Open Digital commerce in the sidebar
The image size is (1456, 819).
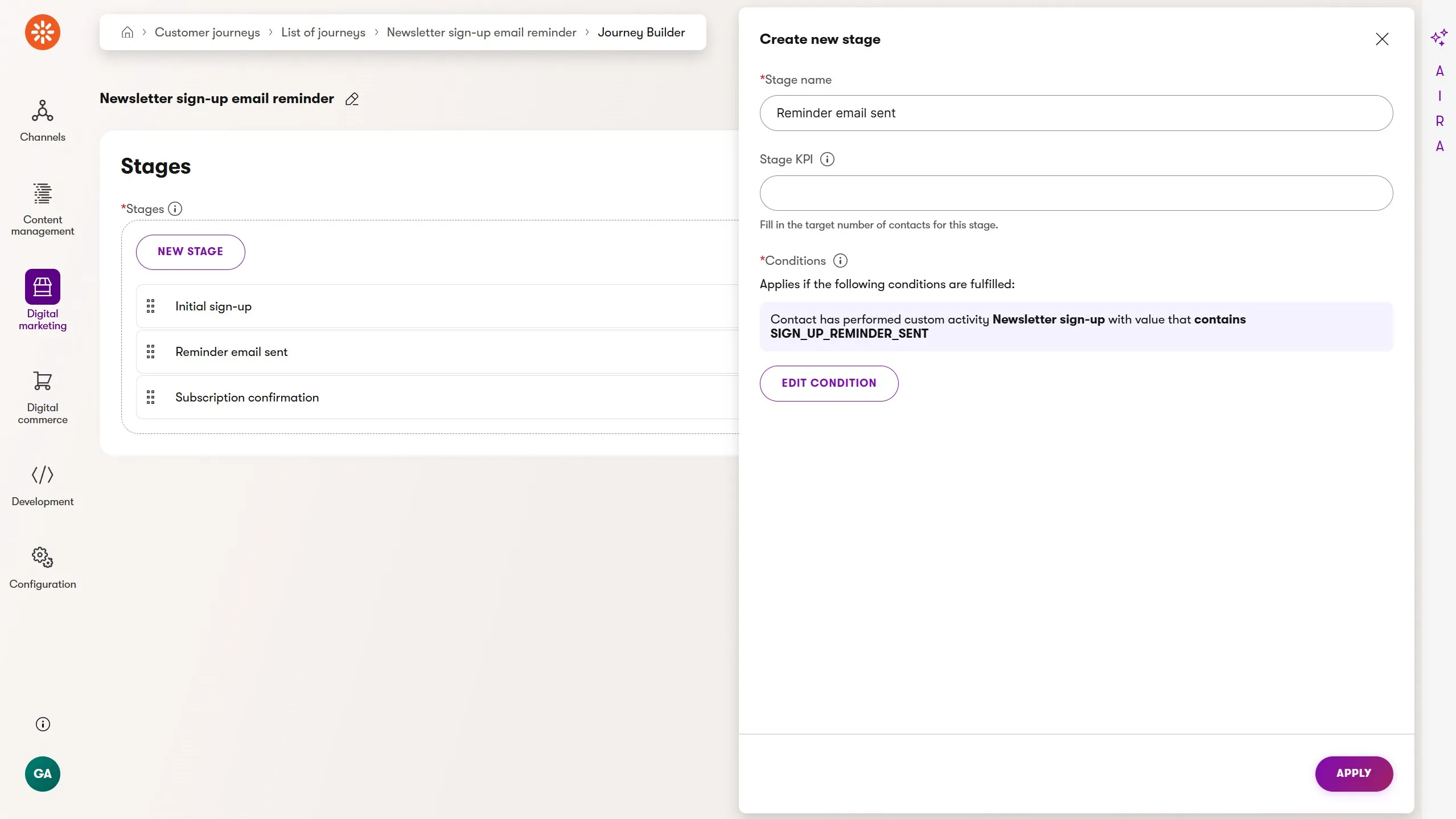(x=43, y=396)
